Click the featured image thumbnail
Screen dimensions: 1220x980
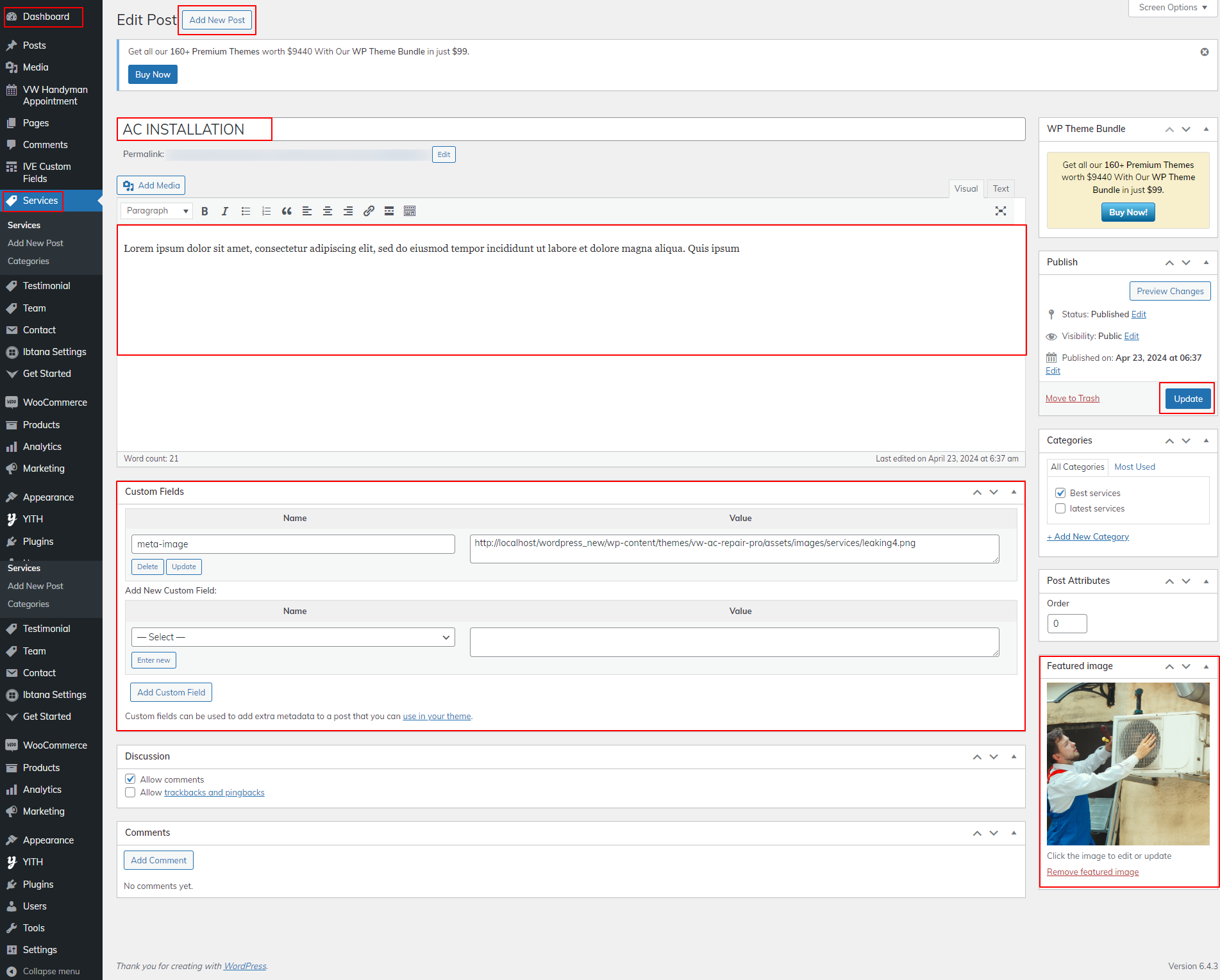(1128, 763)
